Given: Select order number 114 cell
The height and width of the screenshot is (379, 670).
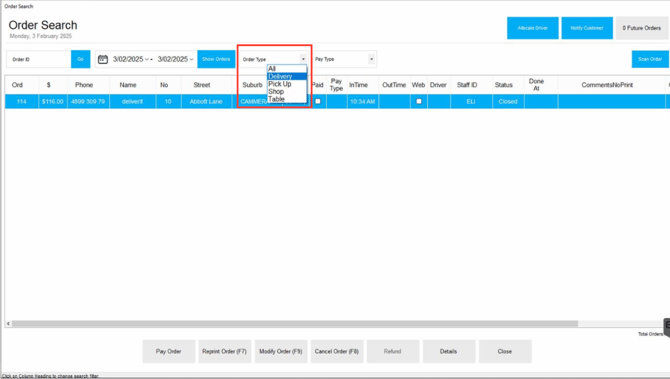Looking at the screenshot, I should (x=22, y=102).
